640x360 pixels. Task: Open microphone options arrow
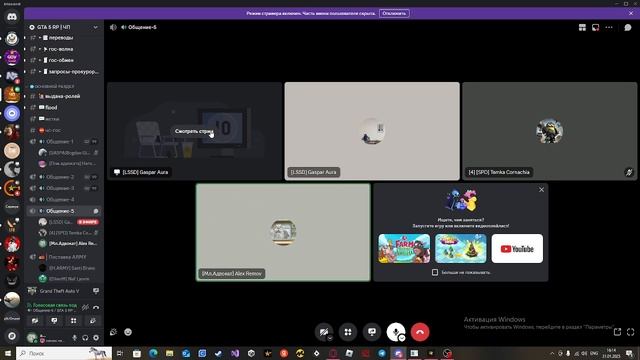click(402, 338)
